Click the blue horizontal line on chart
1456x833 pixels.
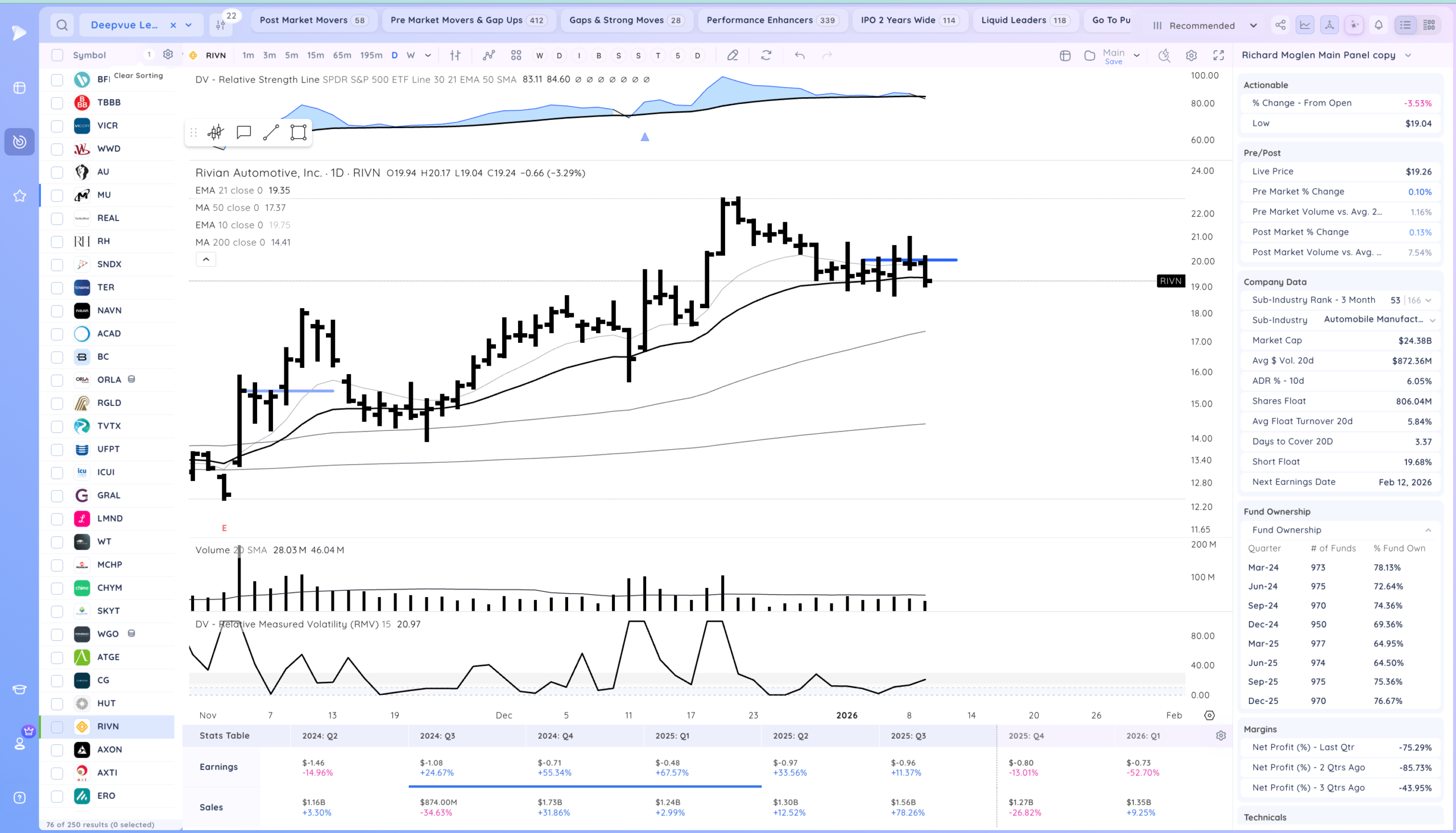point(908,260)
